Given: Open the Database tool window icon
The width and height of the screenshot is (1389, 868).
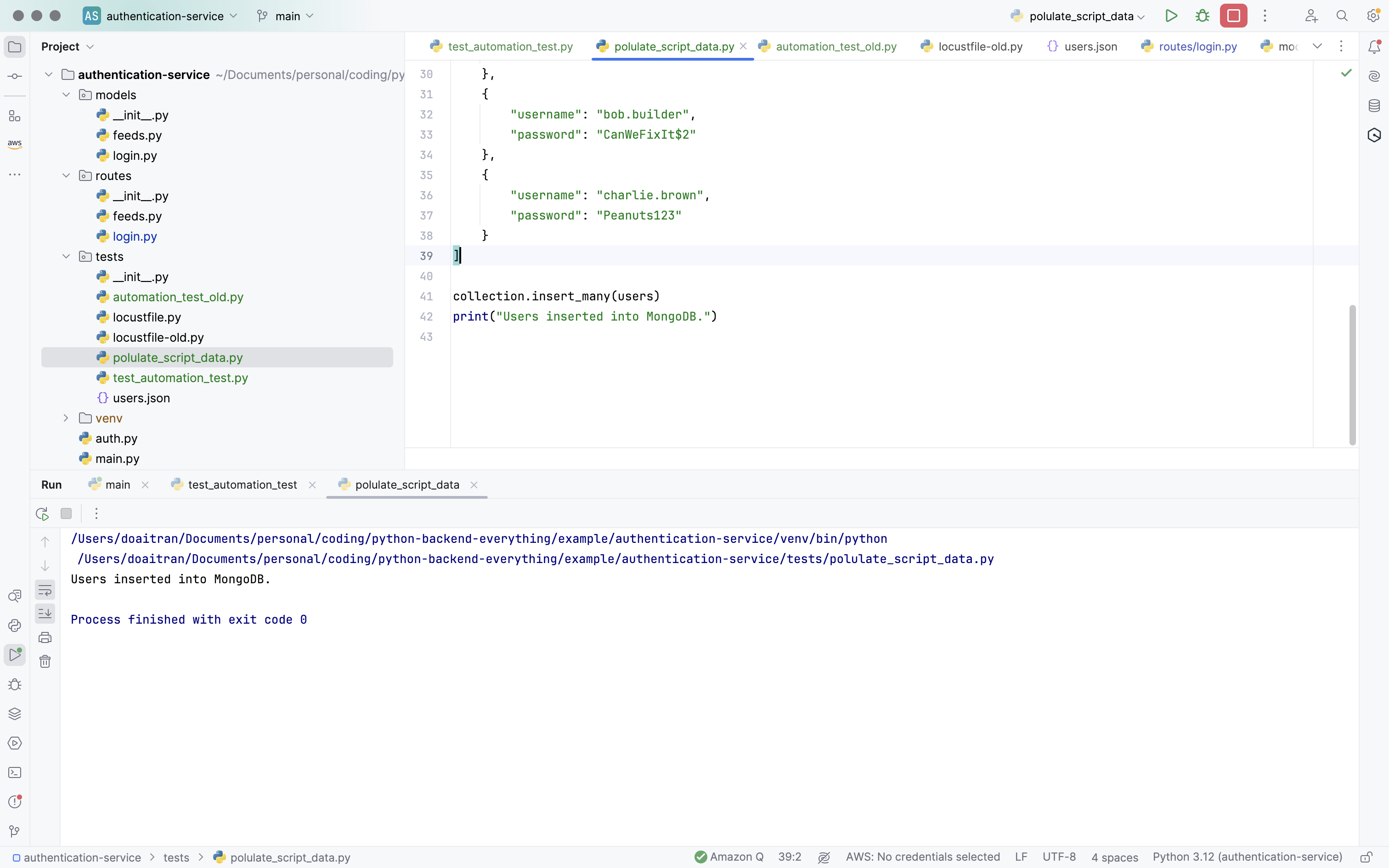Looking at the screenshot, I should pyautogui.click(x=1374, y=106).
